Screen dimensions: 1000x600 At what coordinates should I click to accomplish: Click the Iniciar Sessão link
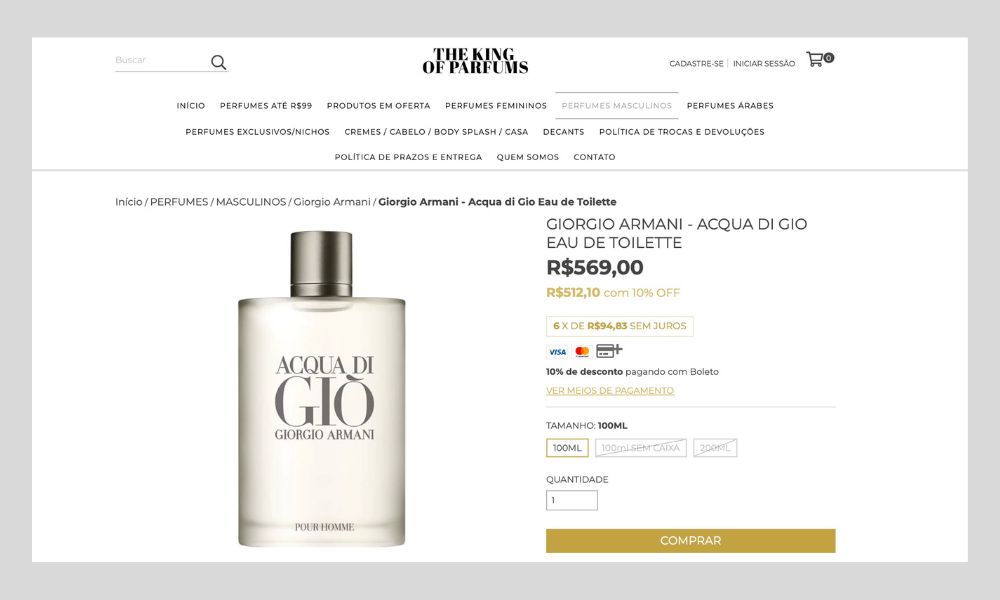[764, 64]
